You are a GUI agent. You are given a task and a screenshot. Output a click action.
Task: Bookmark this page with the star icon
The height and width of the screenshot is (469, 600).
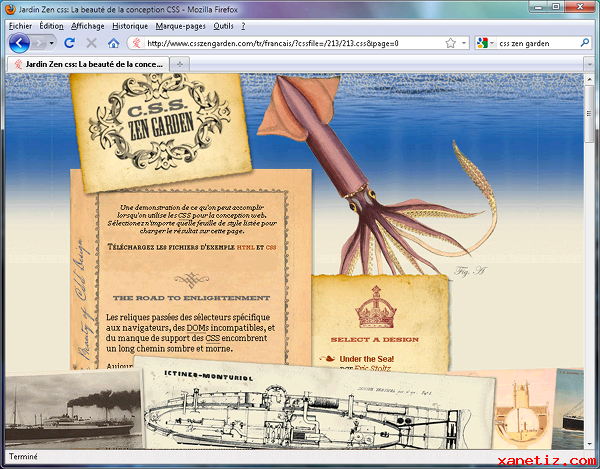(451, 43)
